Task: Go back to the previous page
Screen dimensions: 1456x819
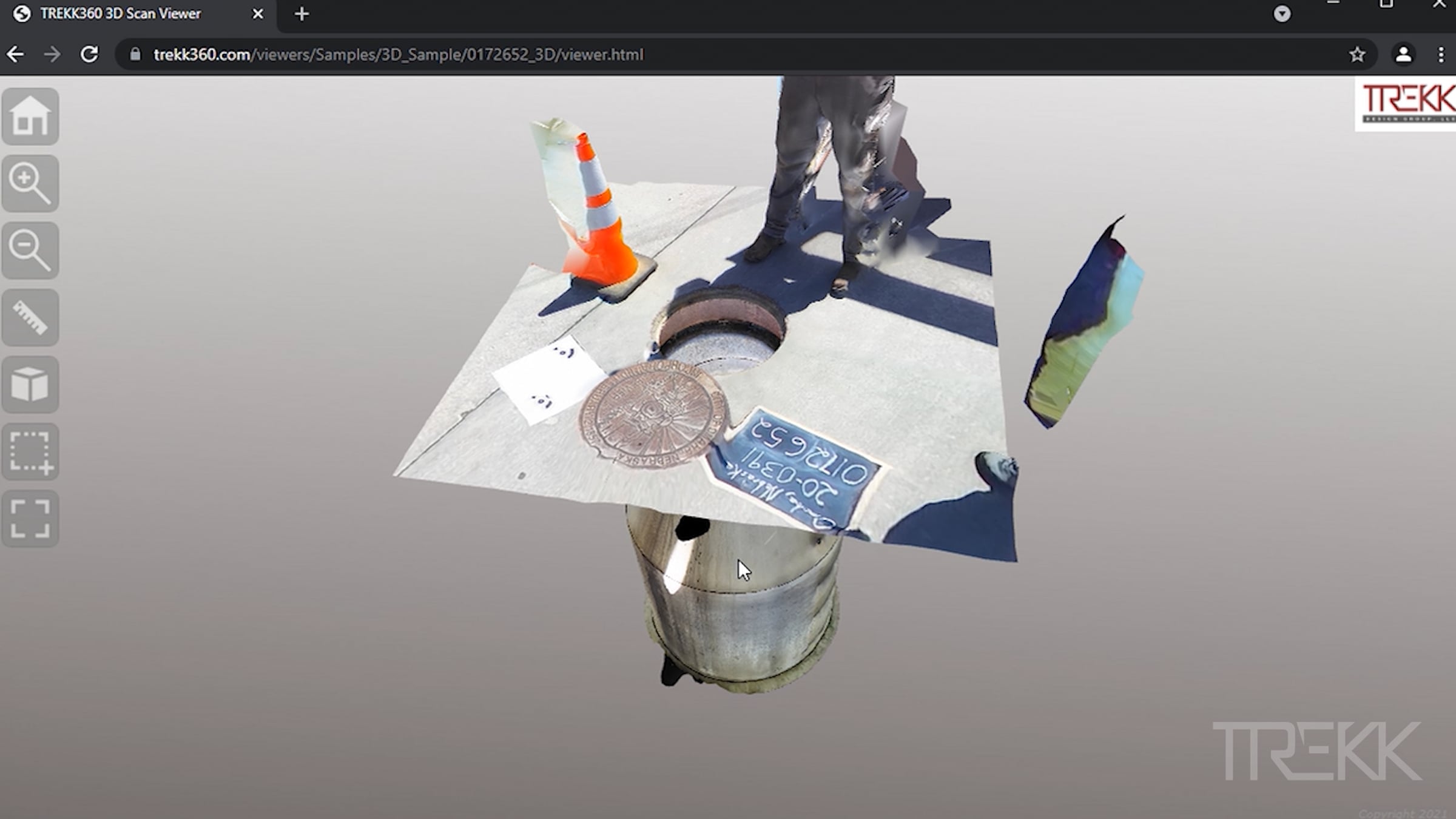Action: 15,55
